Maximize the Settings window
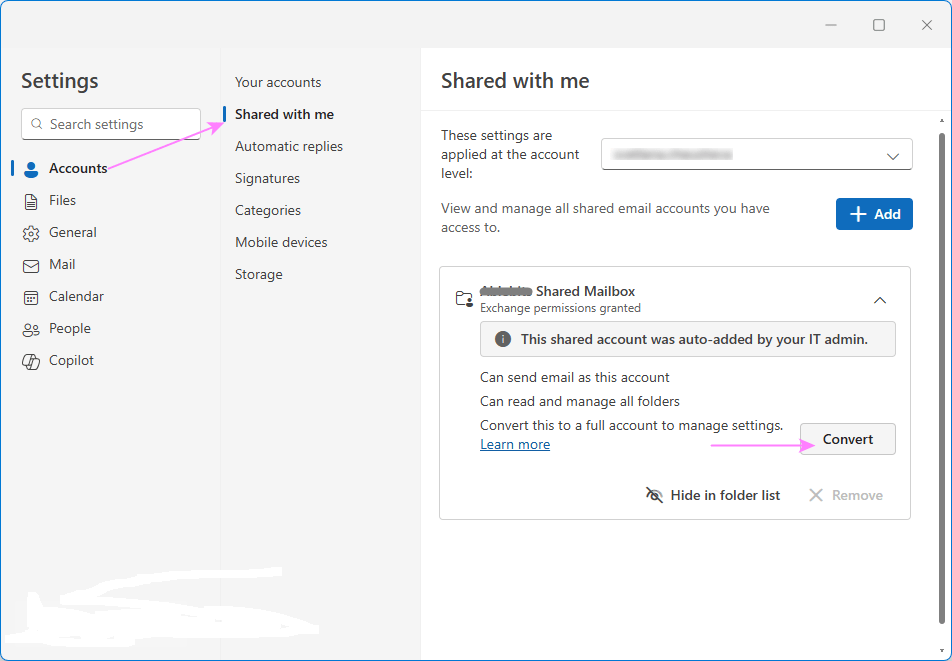952x661 pixels. [879, 25]
